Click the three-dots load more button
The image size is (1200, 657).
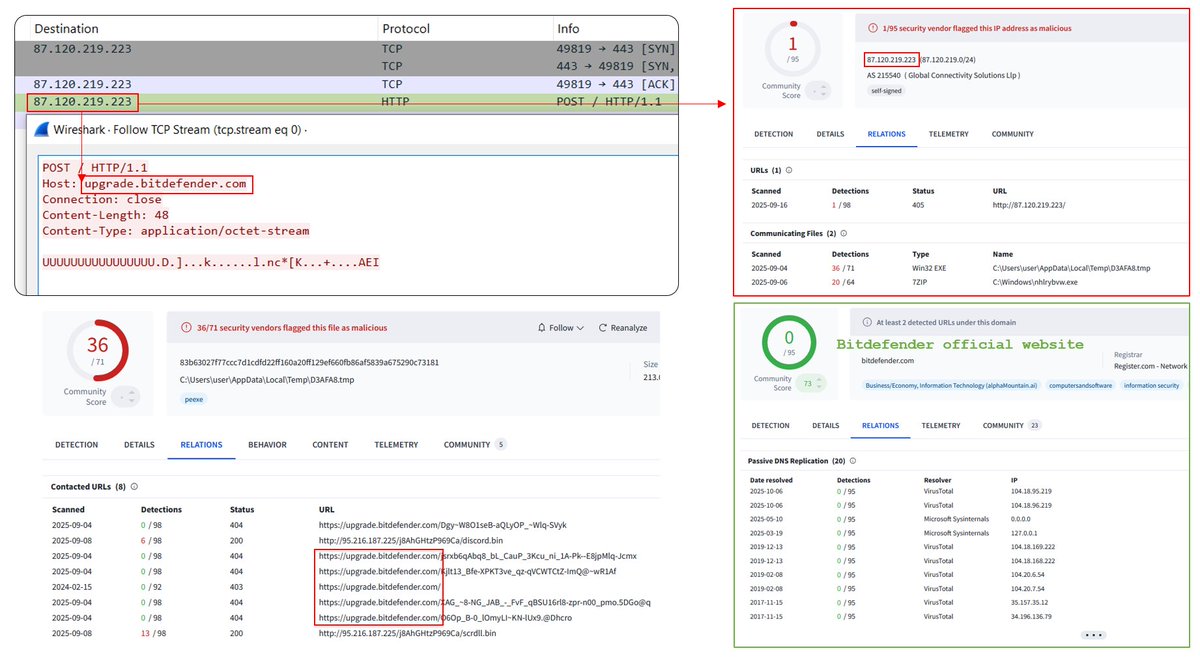pyautogui.click(x=1092, y=635)
